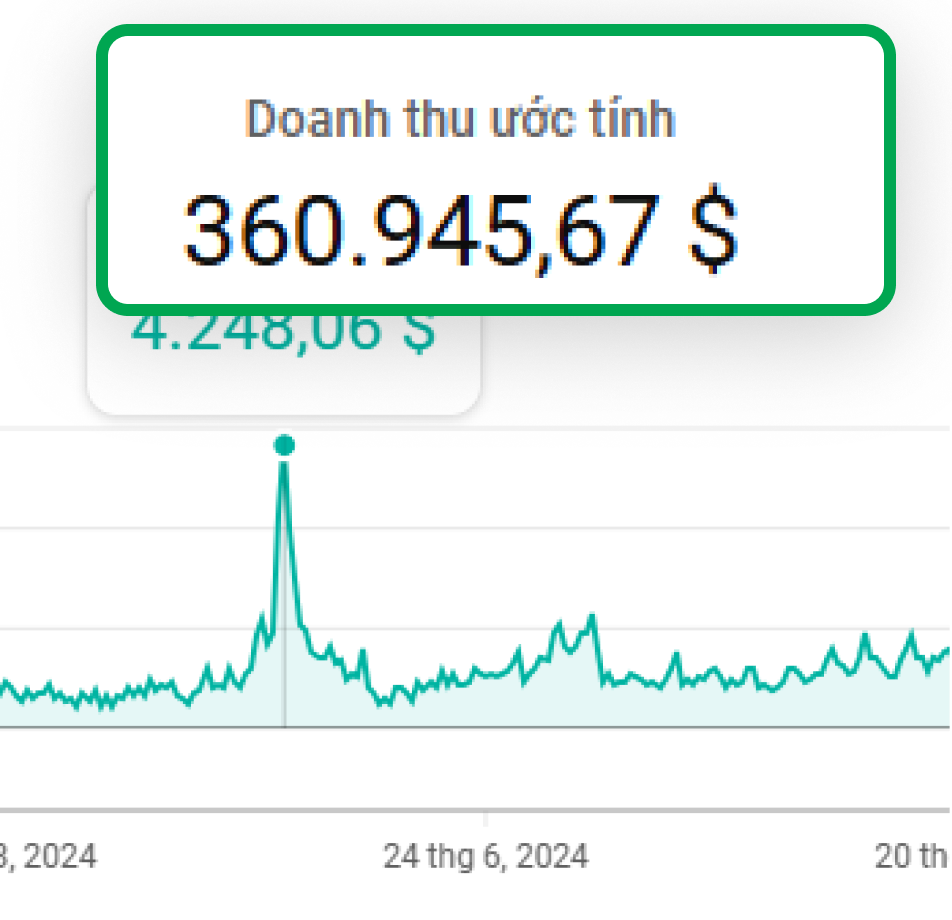Screen dimensions: 952x920
Task: Click the dollar sign in the tooltip
Action: tap(417, 333)
